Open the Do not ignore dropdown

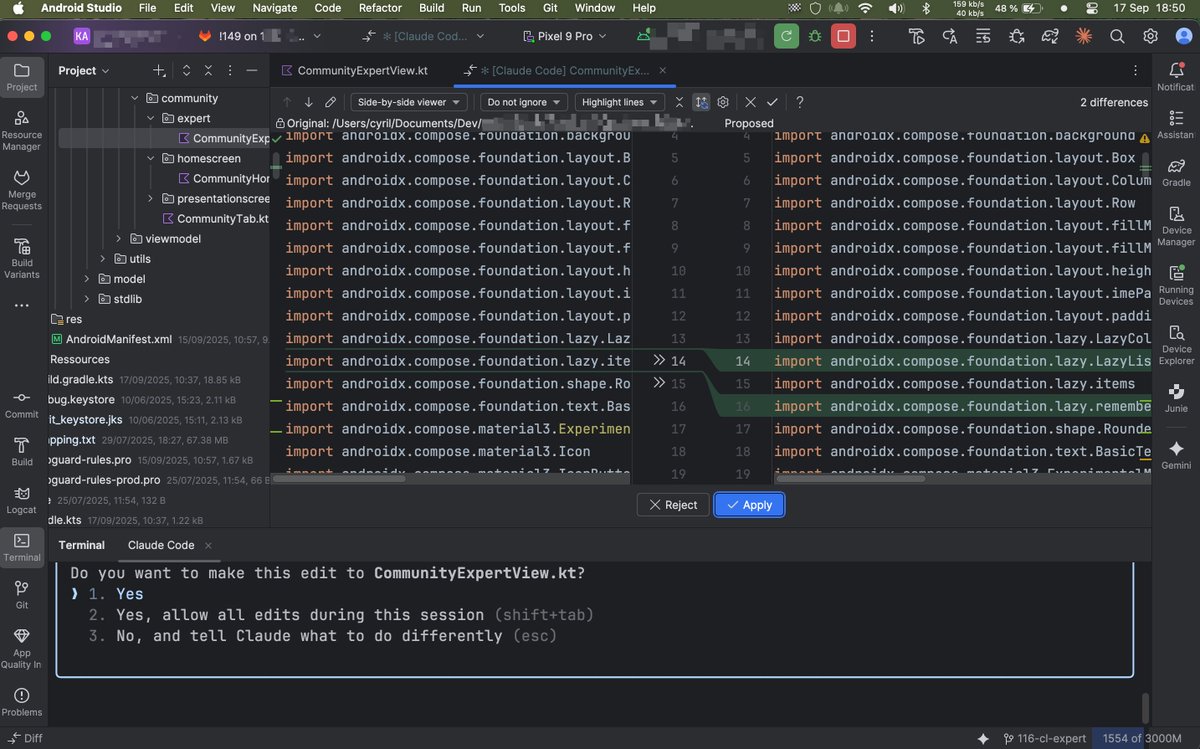pos(523,102)
